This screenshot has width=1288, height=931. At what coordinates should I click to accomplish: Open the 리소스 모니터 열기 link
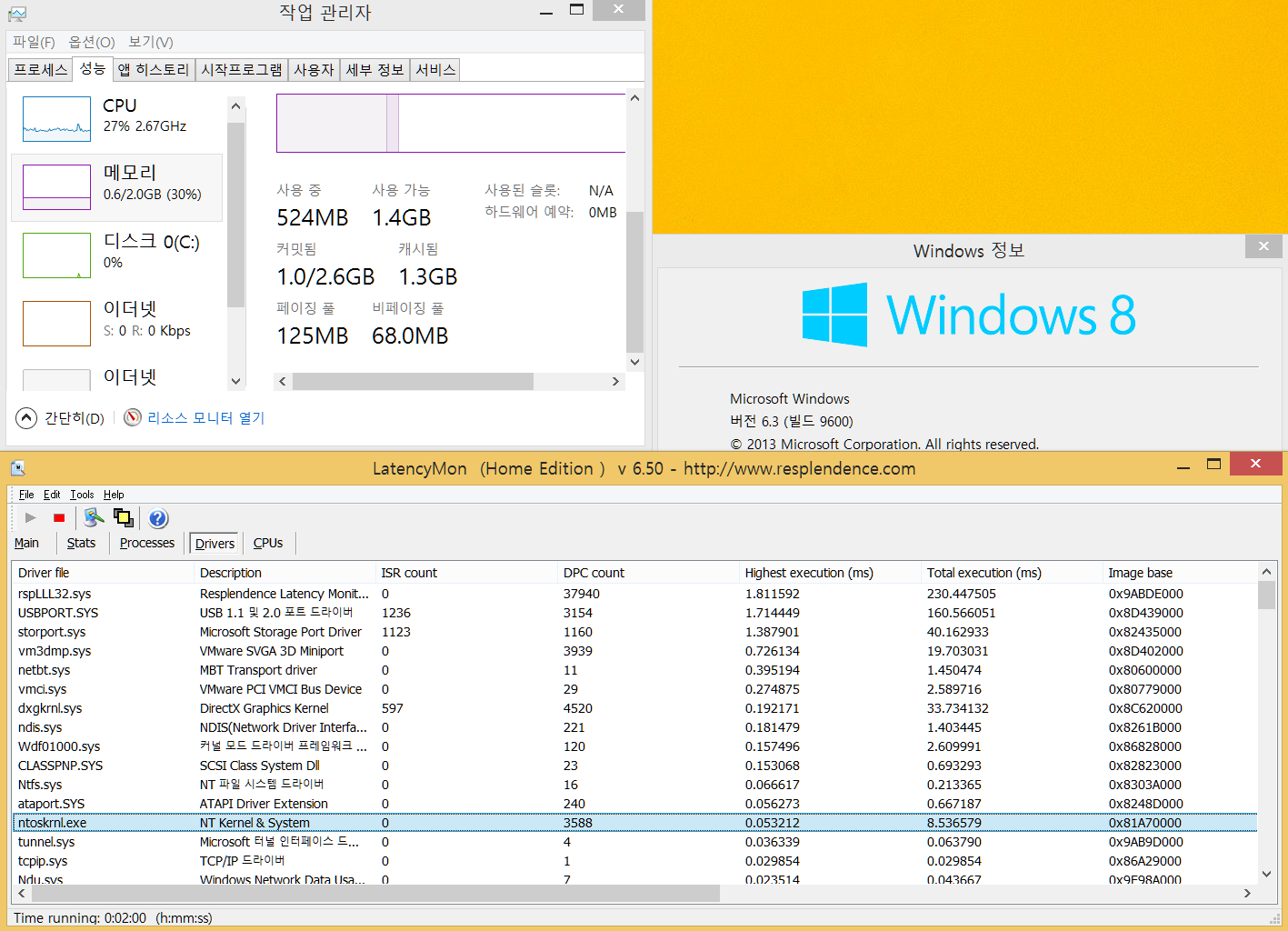205,417
